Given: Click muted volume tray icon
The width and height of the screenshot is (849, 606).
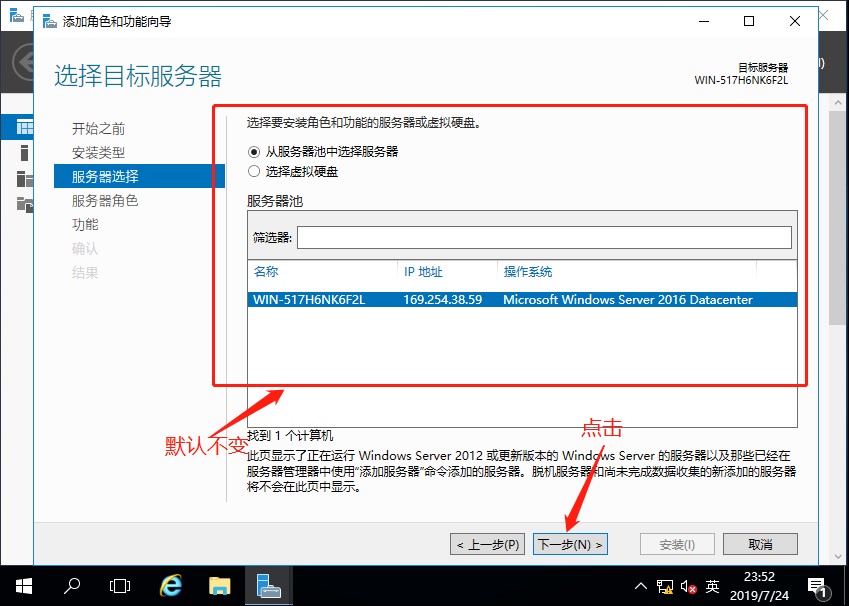Looking at the screenshot, I should (x=688, y=586).
